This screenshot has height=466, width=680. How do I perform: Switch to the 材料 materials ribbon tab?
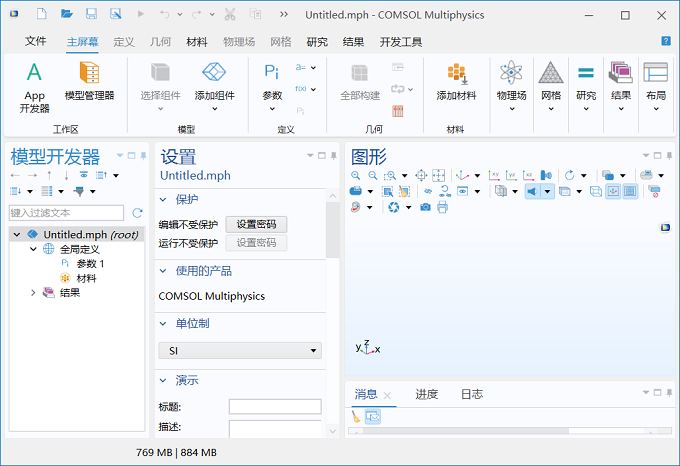coord(197,42)
